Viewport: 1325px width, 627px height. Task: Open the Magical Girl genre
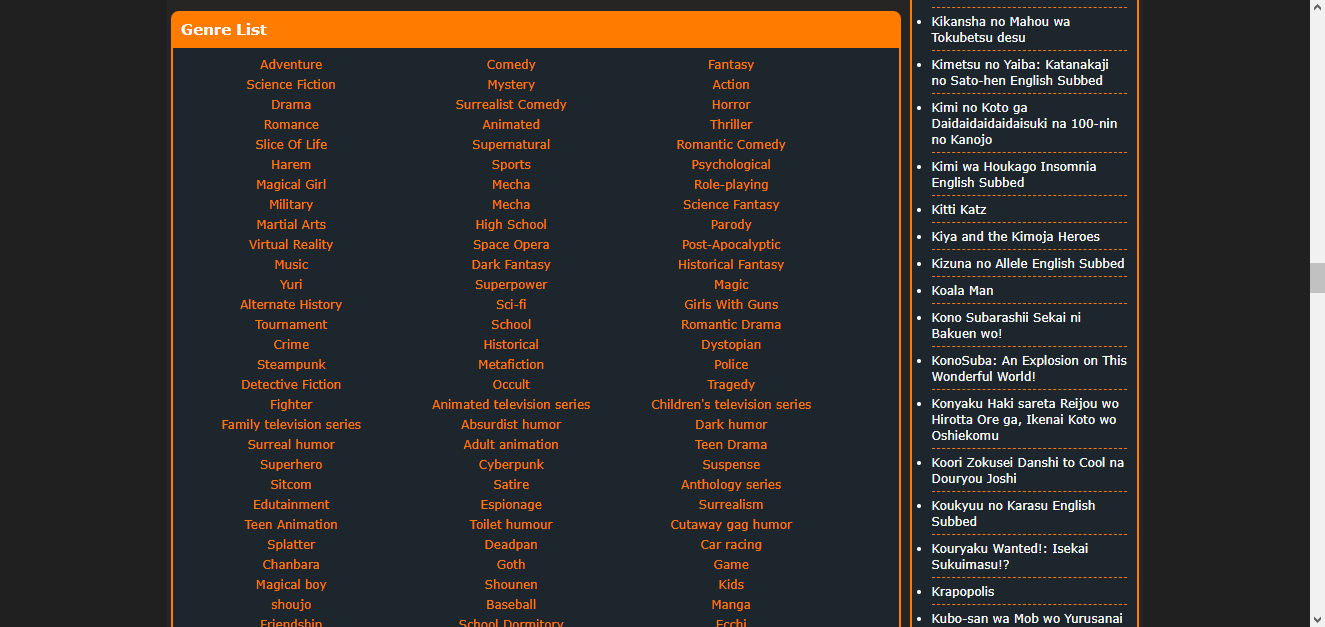[x=291, y=184]
